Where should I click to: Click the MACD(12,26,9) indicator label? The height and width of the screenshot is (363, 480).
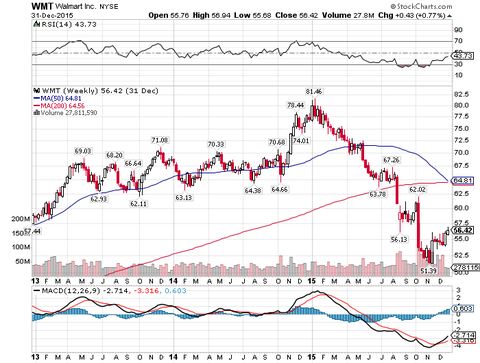coord(71,291)
